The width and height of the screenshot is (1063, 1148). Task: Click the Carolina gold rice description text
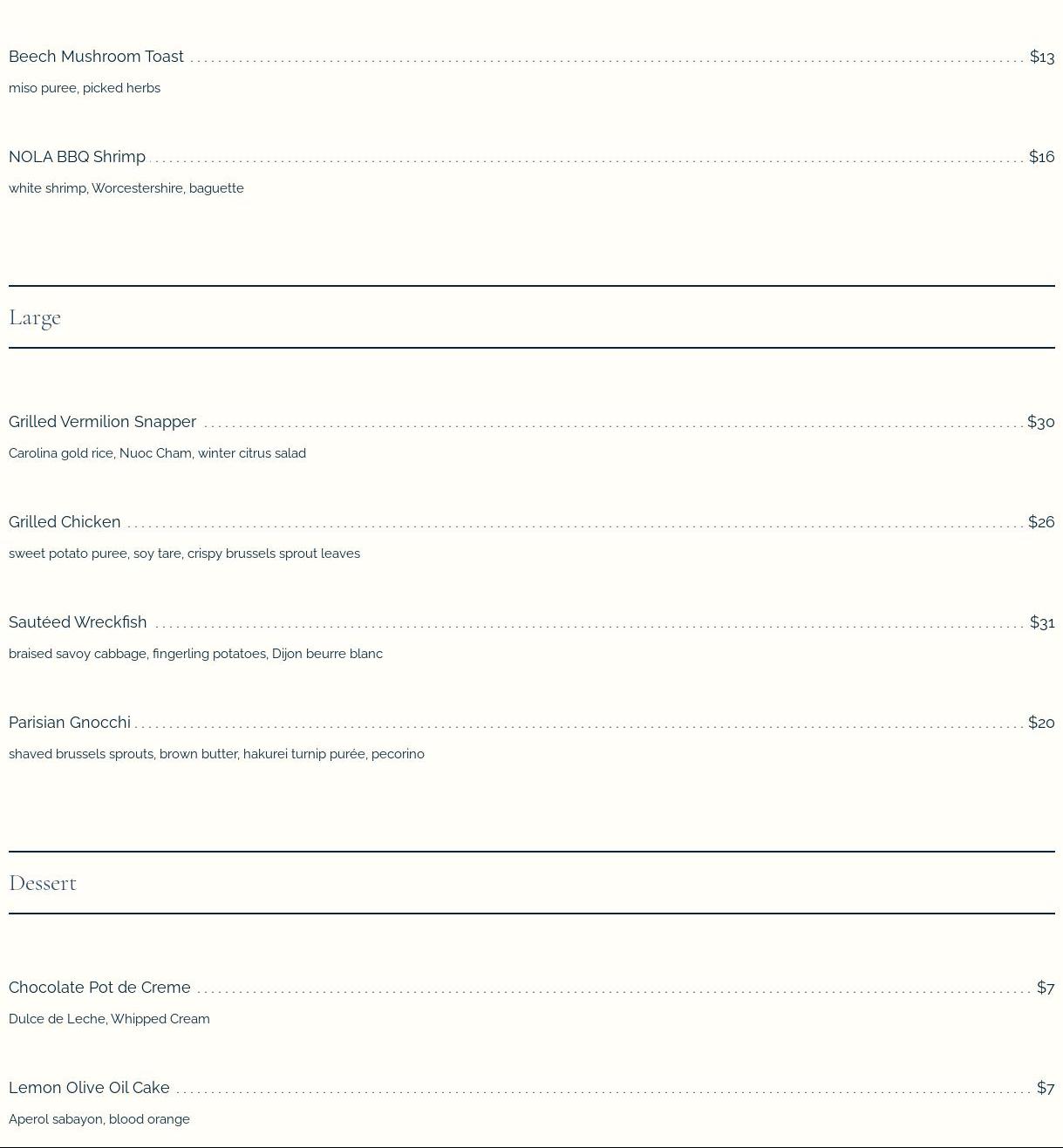(x=157, y=453)
